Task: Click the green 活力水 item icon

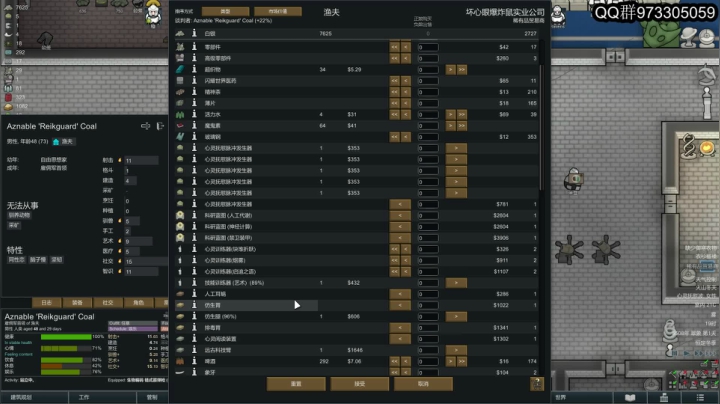Action: pyautogui.click(x=180, y=114)
